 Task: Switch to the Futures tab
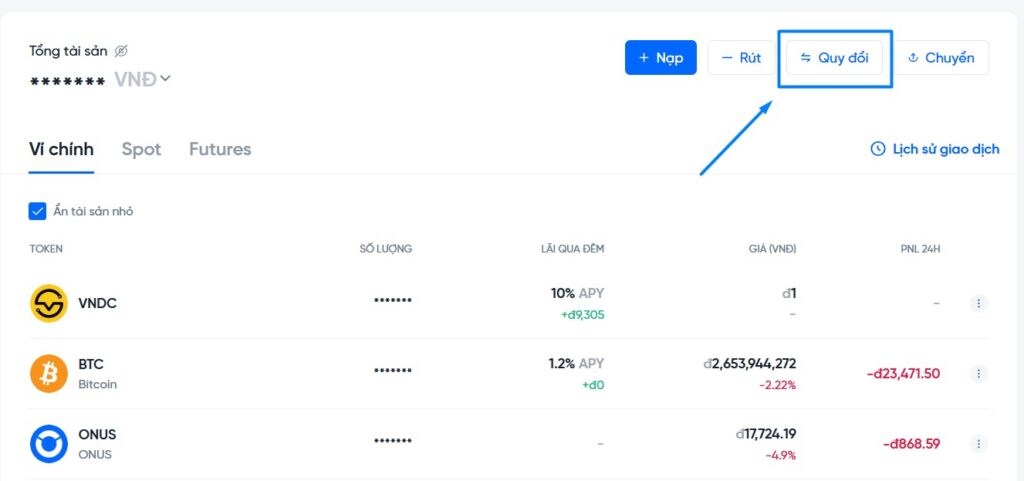[x=220, y=149]
